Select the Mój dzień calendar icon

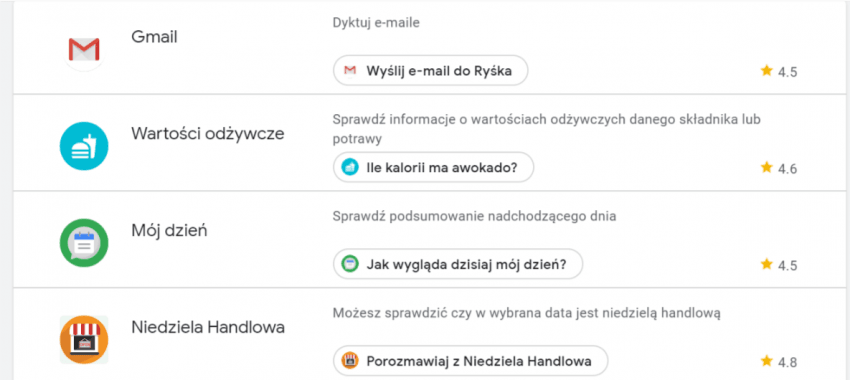click(x=83, y=243)
